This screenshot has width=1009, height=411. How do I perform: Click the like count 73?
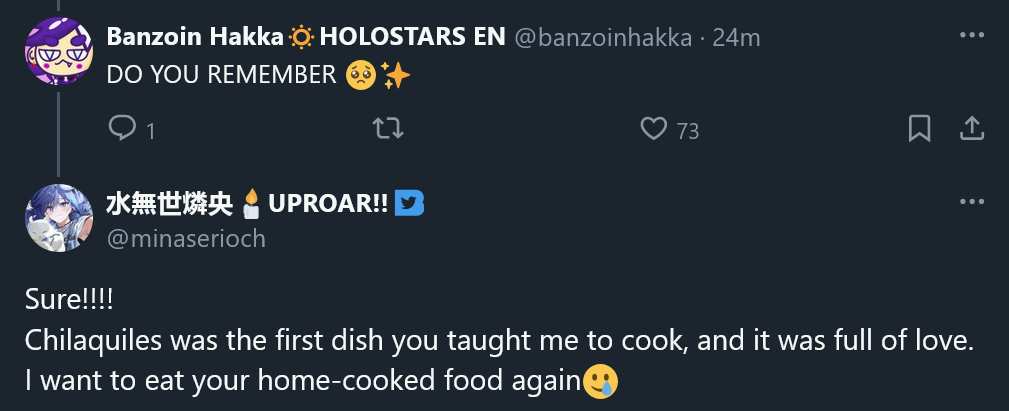pos(687,131)
